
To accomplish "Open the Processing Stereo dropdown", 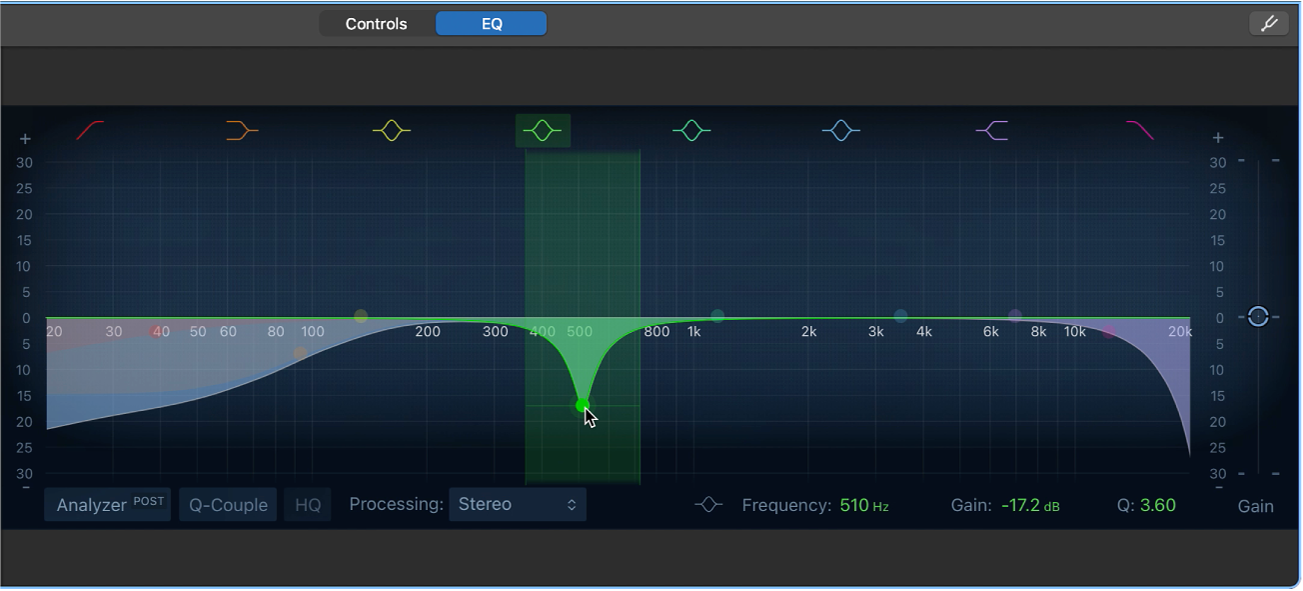I will [x=517, y=504].
